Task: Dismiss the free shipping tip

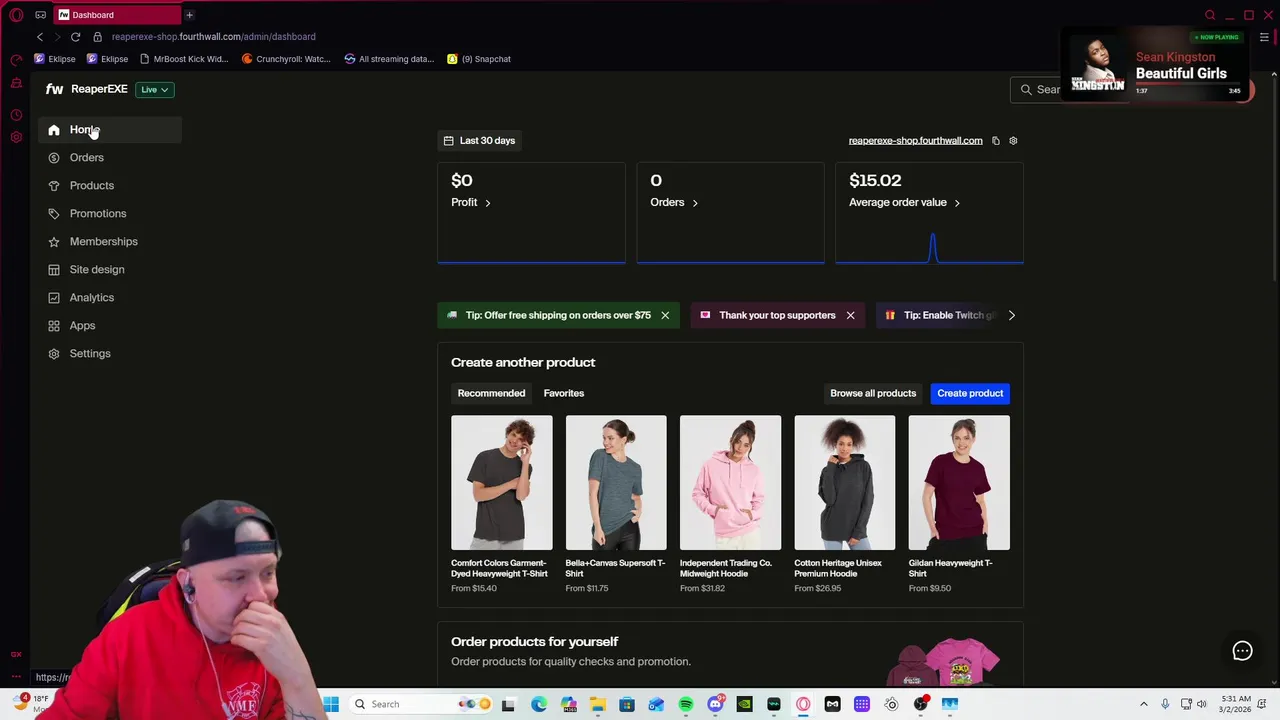Action: point(665,315)
